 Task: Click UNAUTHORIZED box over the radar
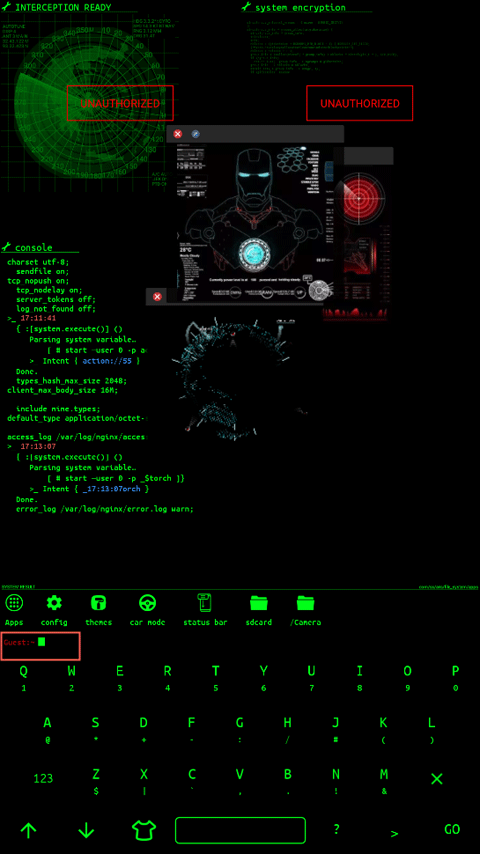pyautogui.click(x=120, y=103)
